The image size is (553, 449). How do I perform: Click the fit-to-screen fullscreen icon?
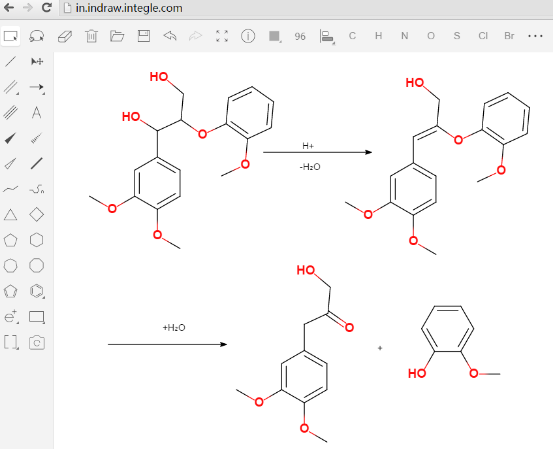coord(222,36)
